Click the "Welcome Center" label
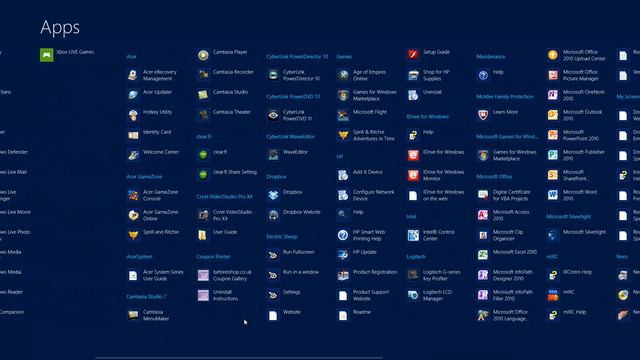This screenshot has width=640, height=360. (x=161, y=152)
